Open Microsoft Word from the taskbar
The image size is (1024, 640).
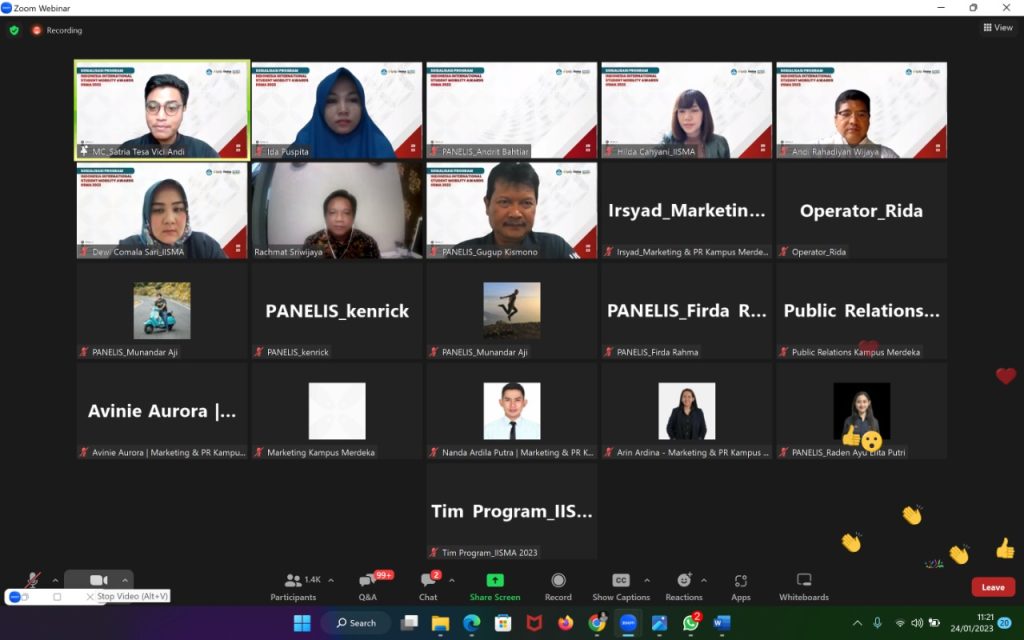722,623
